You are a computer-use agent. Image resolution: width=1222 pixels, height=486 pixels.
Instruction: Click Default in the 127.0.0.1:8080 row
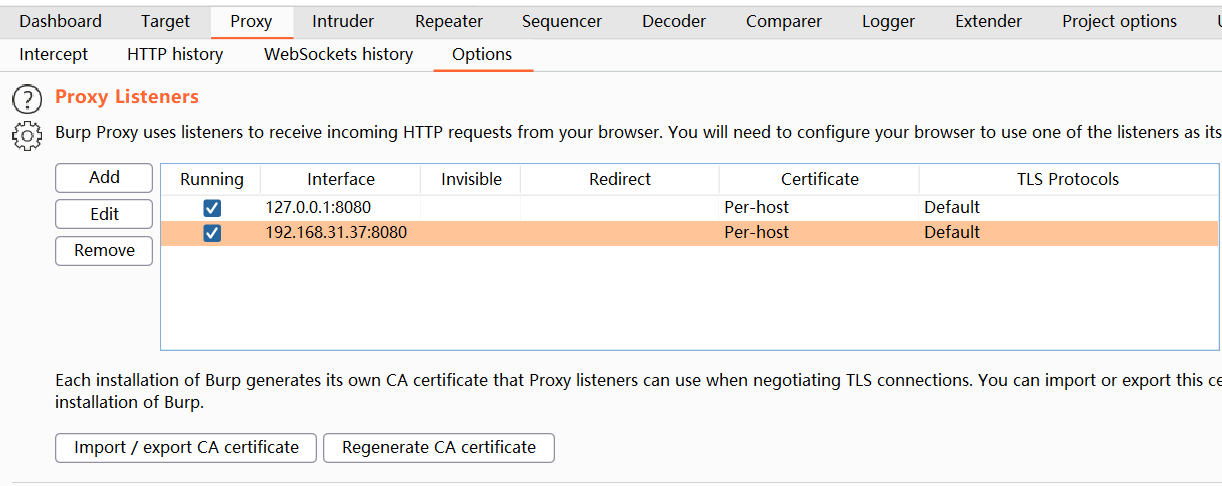pos(952,208)
